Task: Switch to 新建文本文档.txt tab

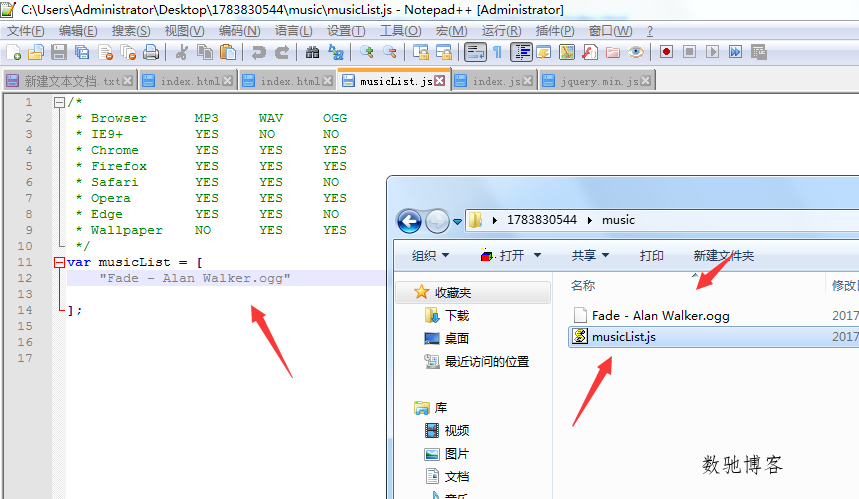Action: coord(69,81)
